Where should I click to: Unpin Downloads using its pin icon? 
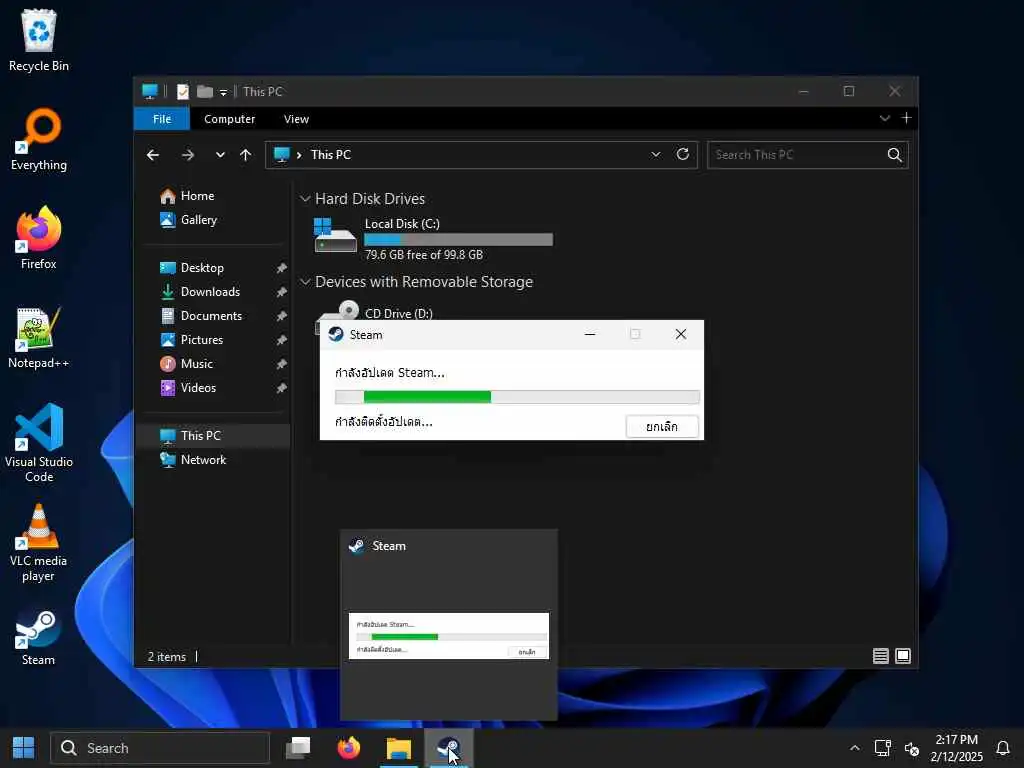click(x=281, y=292)
